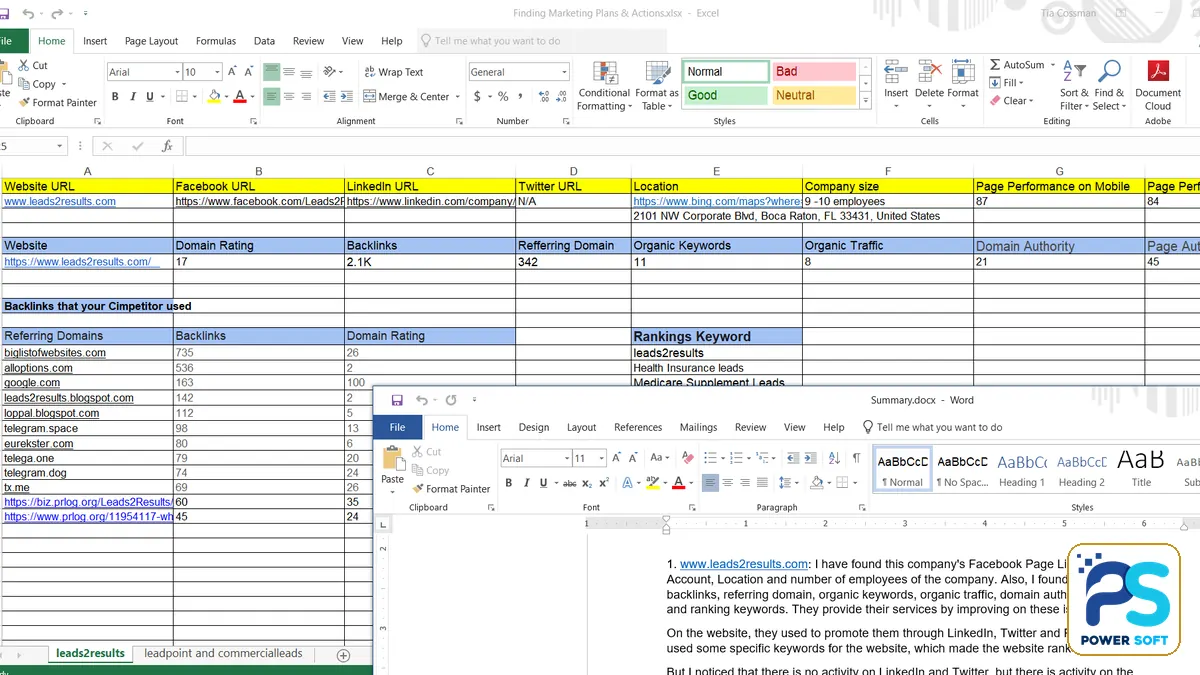Open Word Change Case Aa dropdown
1200x675 pixels.
coord(659,458)
